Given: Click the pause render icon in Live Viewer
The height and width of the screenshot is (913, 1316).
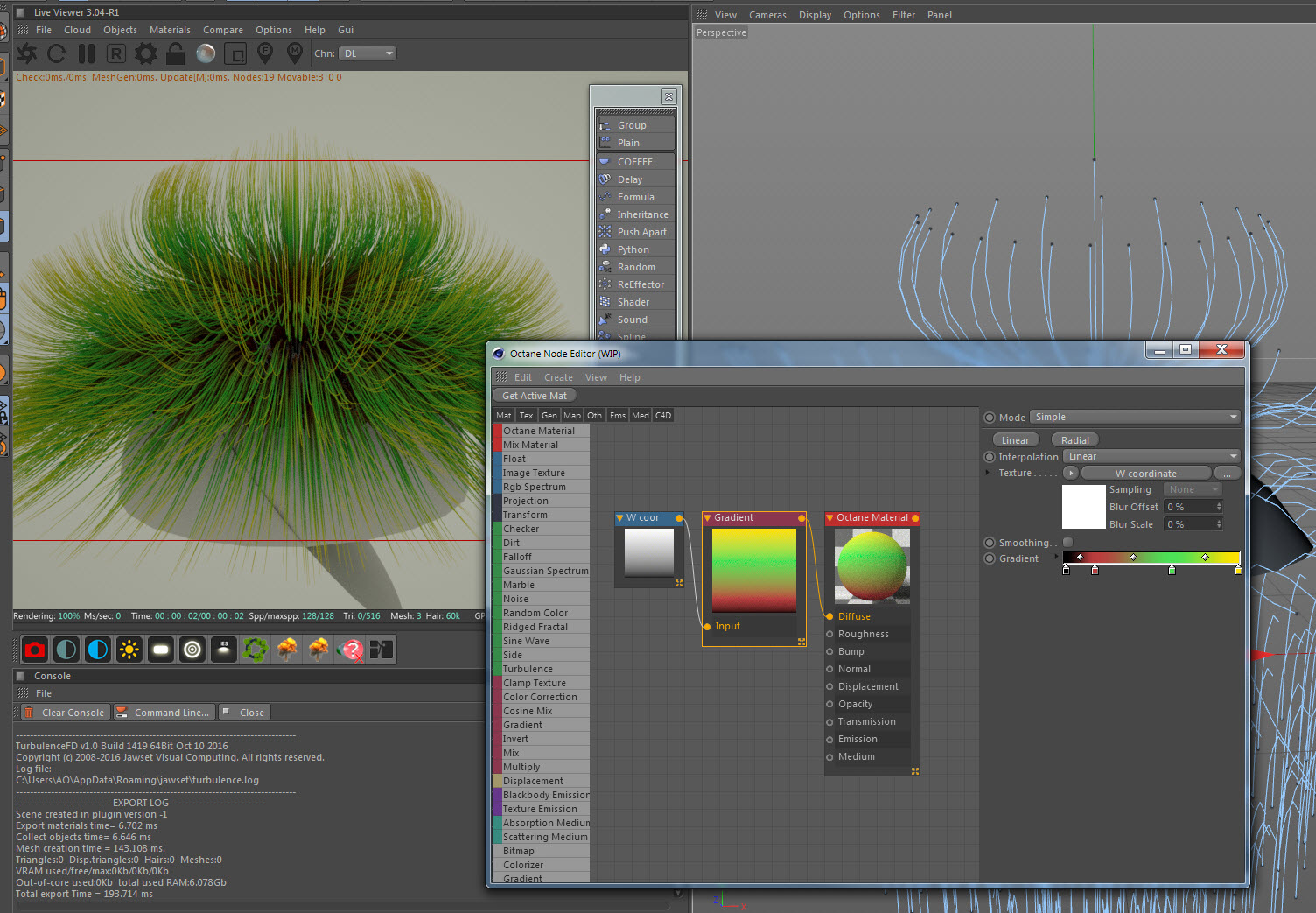Looking at the screenshot, I should pos(86,54).
